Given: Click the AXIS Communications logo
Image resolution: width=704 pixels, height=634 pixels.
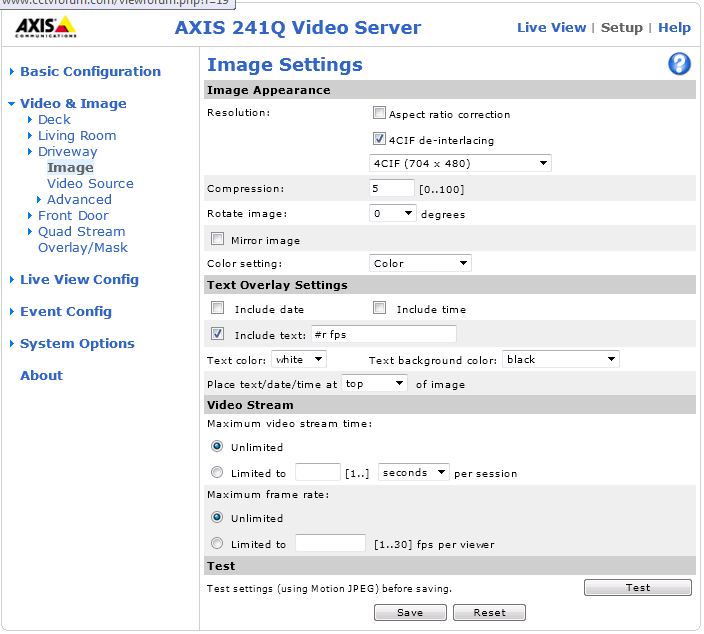Looking at the screenshot, I should (45, 27).
